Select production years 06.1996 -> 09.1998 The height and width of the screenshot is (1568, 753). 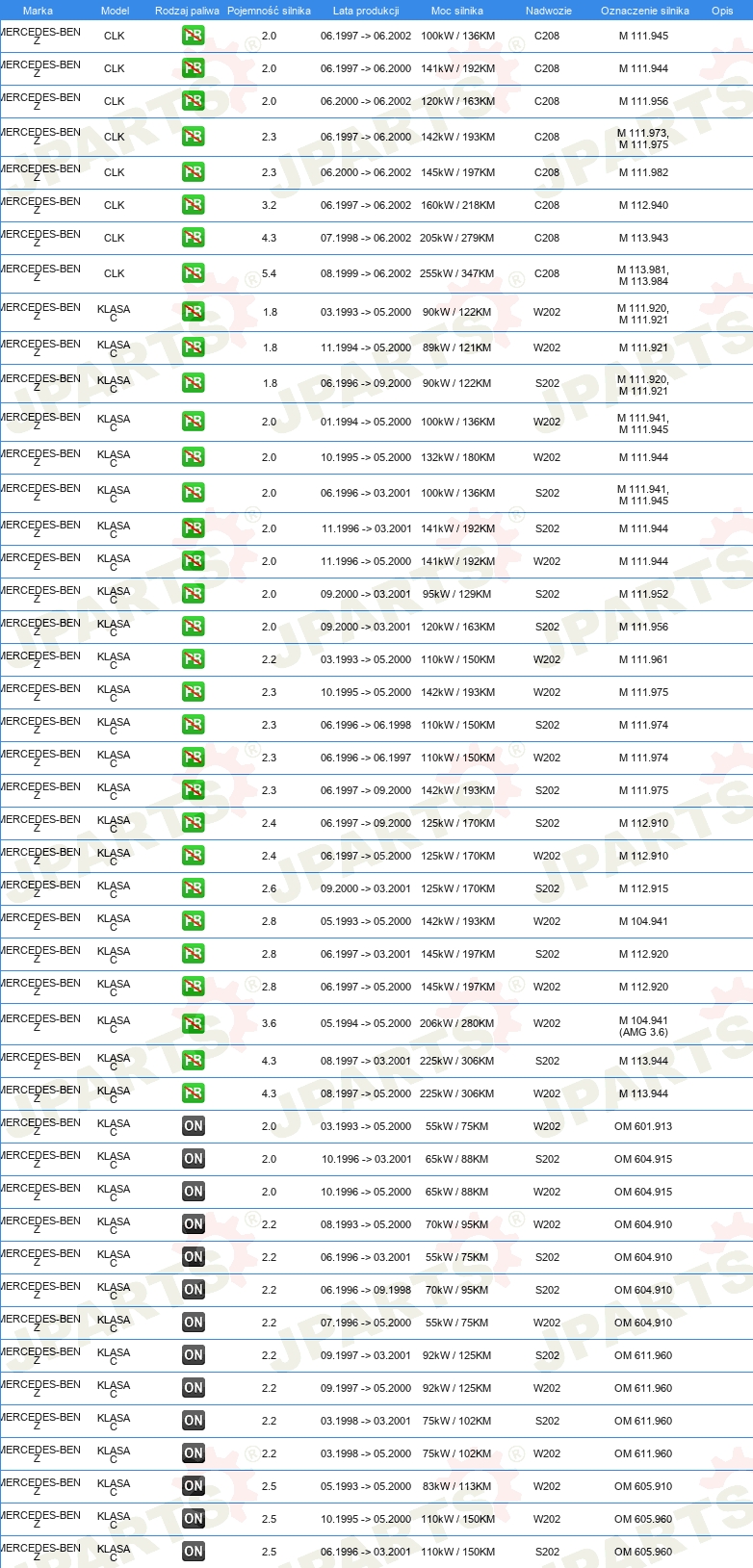point(366,1290)
